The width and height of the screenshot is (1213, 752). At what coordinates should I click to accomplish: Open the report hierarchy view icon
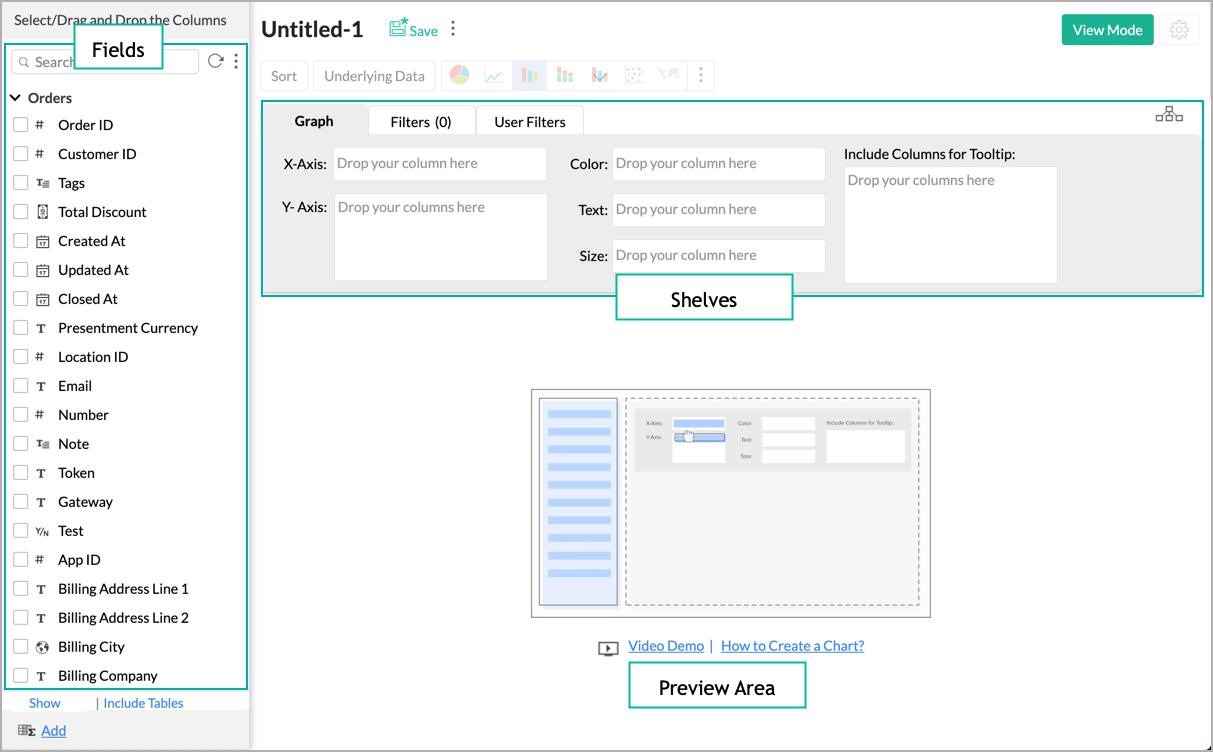pos(1169,114)
